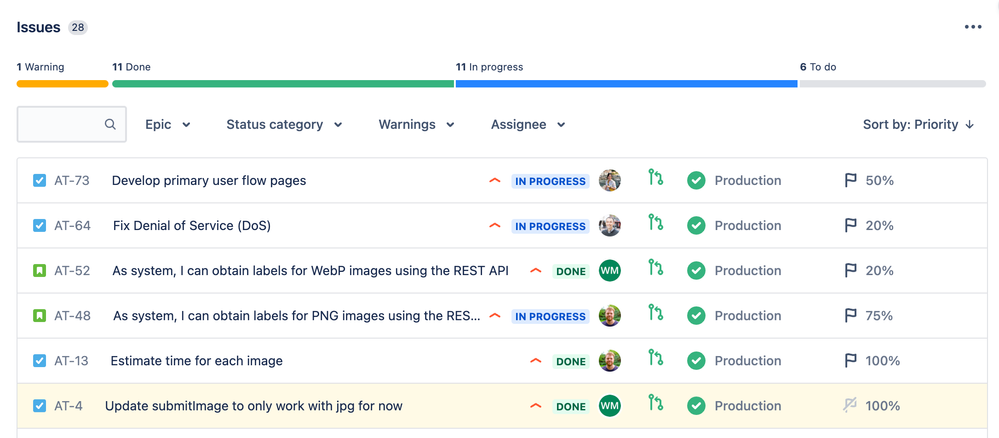Open pull request icon for AT-48
999x438 pixels.
tap(656, 312)
